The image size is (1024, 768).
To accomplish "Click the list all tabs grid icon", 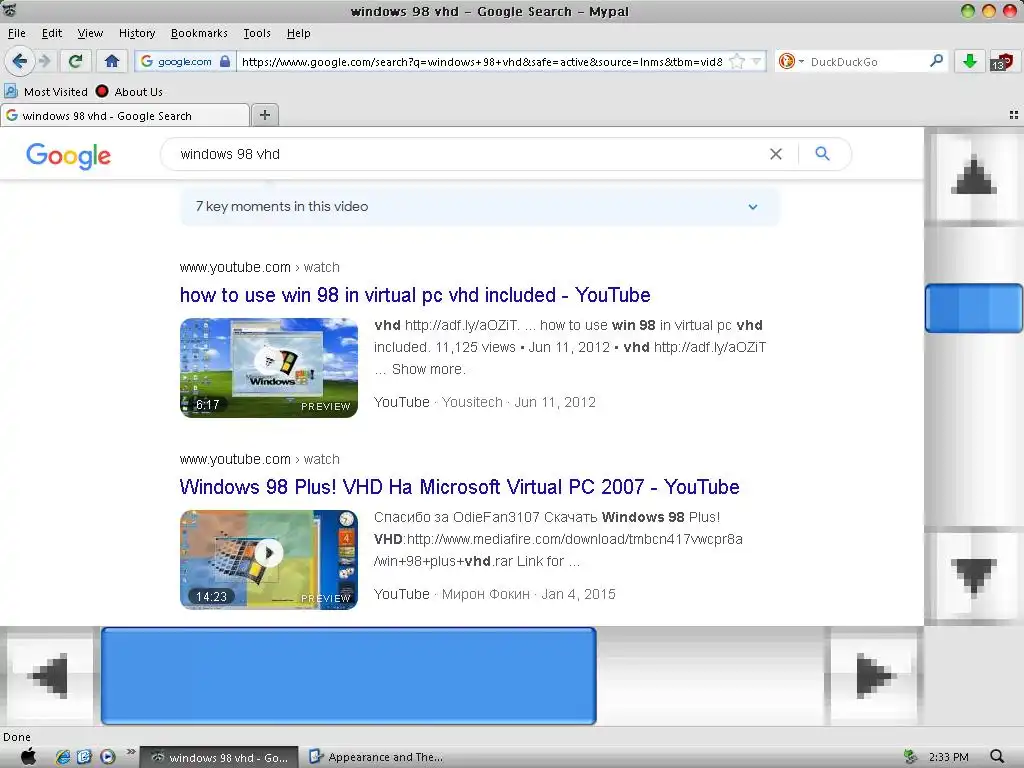I will coord(1014,115).
